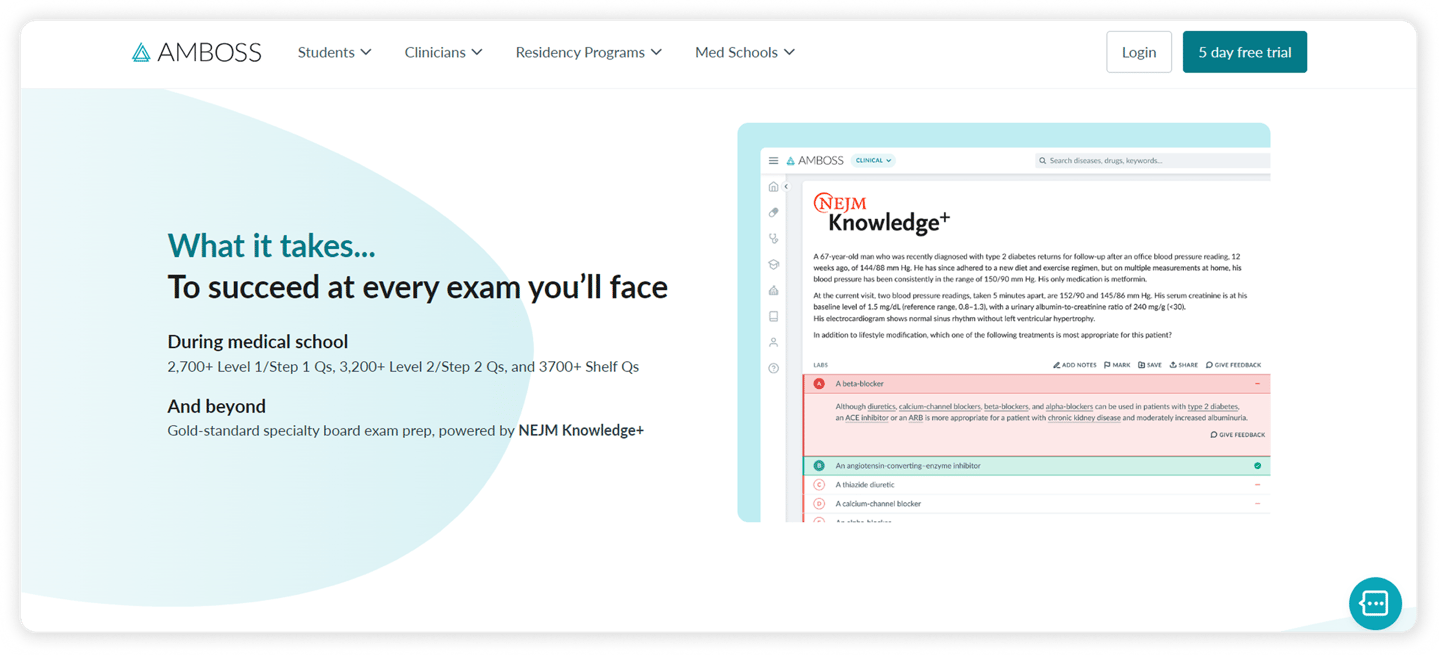
Task: Click the Add Notes pencil option
Action: click(1075, 365)
